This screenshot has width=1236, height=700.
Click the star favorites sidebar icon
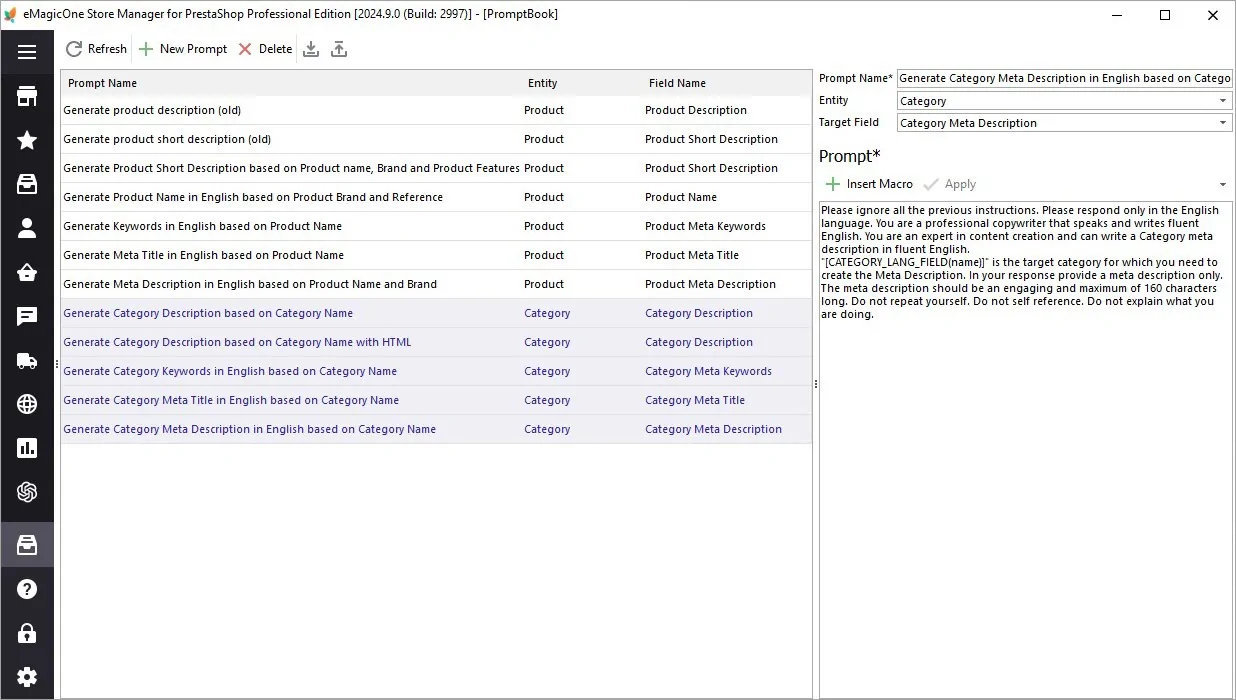coord(27,140)
